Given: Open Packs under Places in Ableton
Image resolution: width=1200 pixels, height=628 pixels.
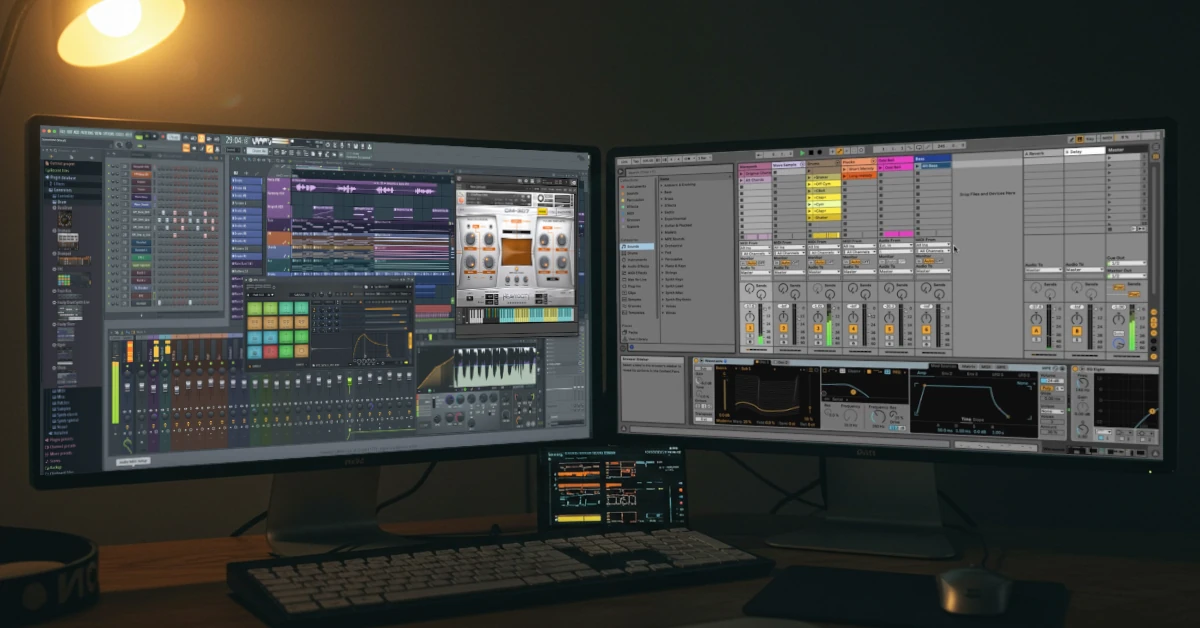Looking at the screenshot, I should click(x=632, y=332).
